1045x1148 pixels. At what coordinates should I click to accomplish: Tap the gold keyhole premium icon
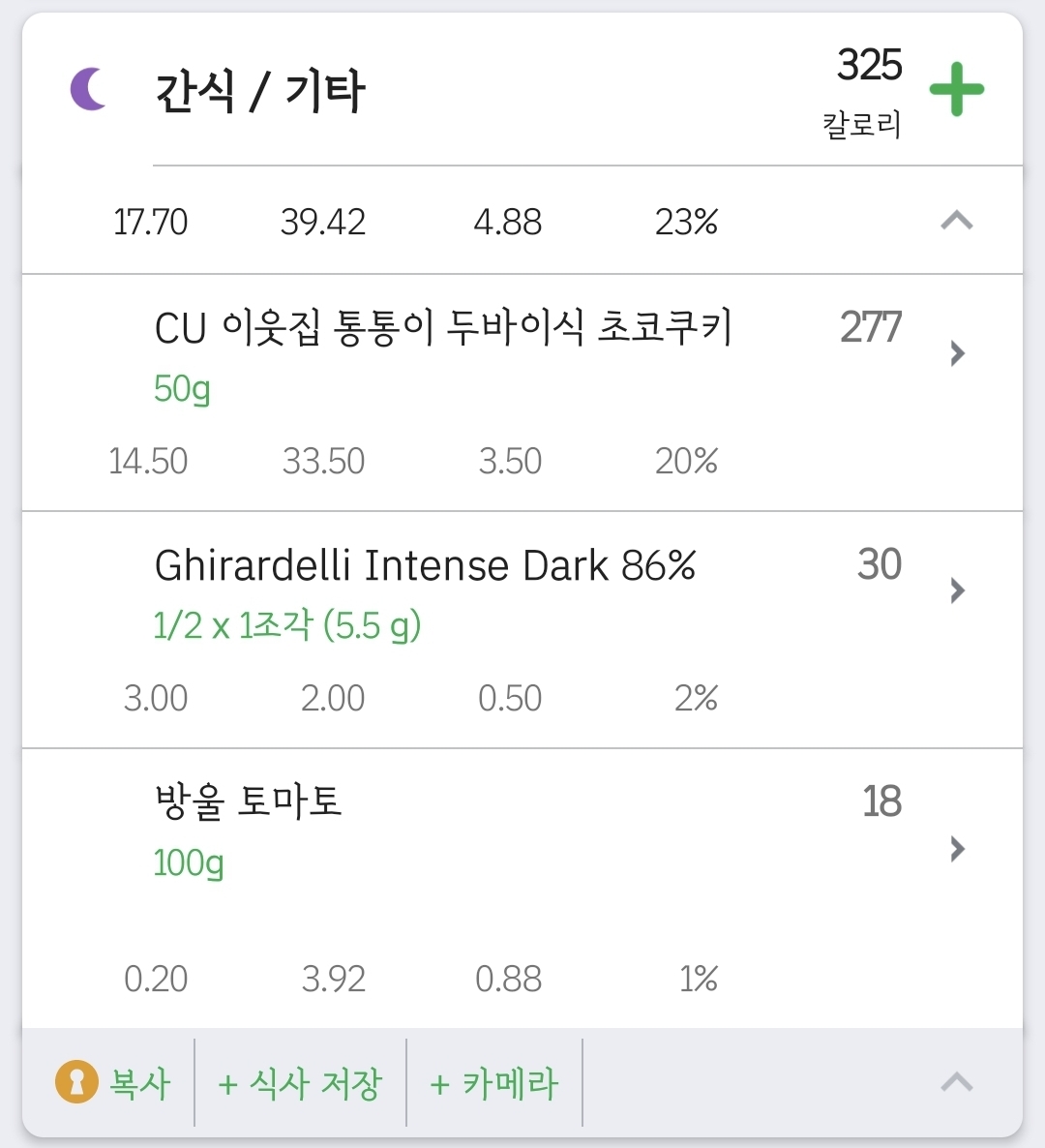(76, 1081)
